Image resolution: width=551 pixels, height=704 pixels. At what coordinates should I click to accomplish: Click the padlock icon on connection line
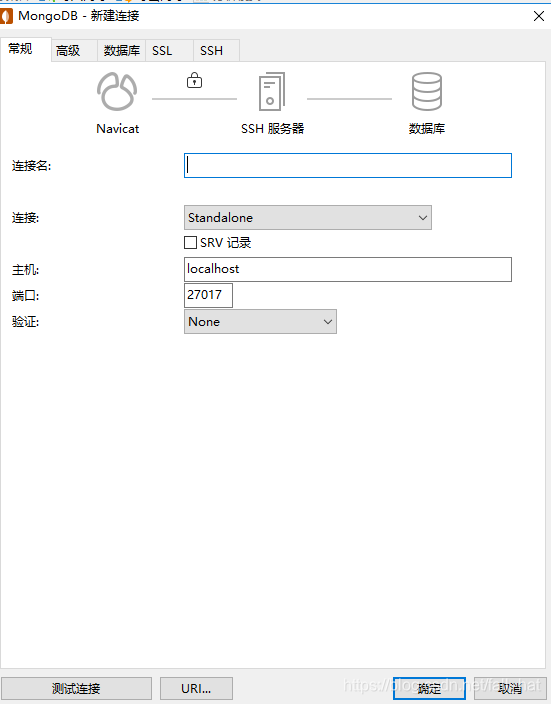(194, 80)
